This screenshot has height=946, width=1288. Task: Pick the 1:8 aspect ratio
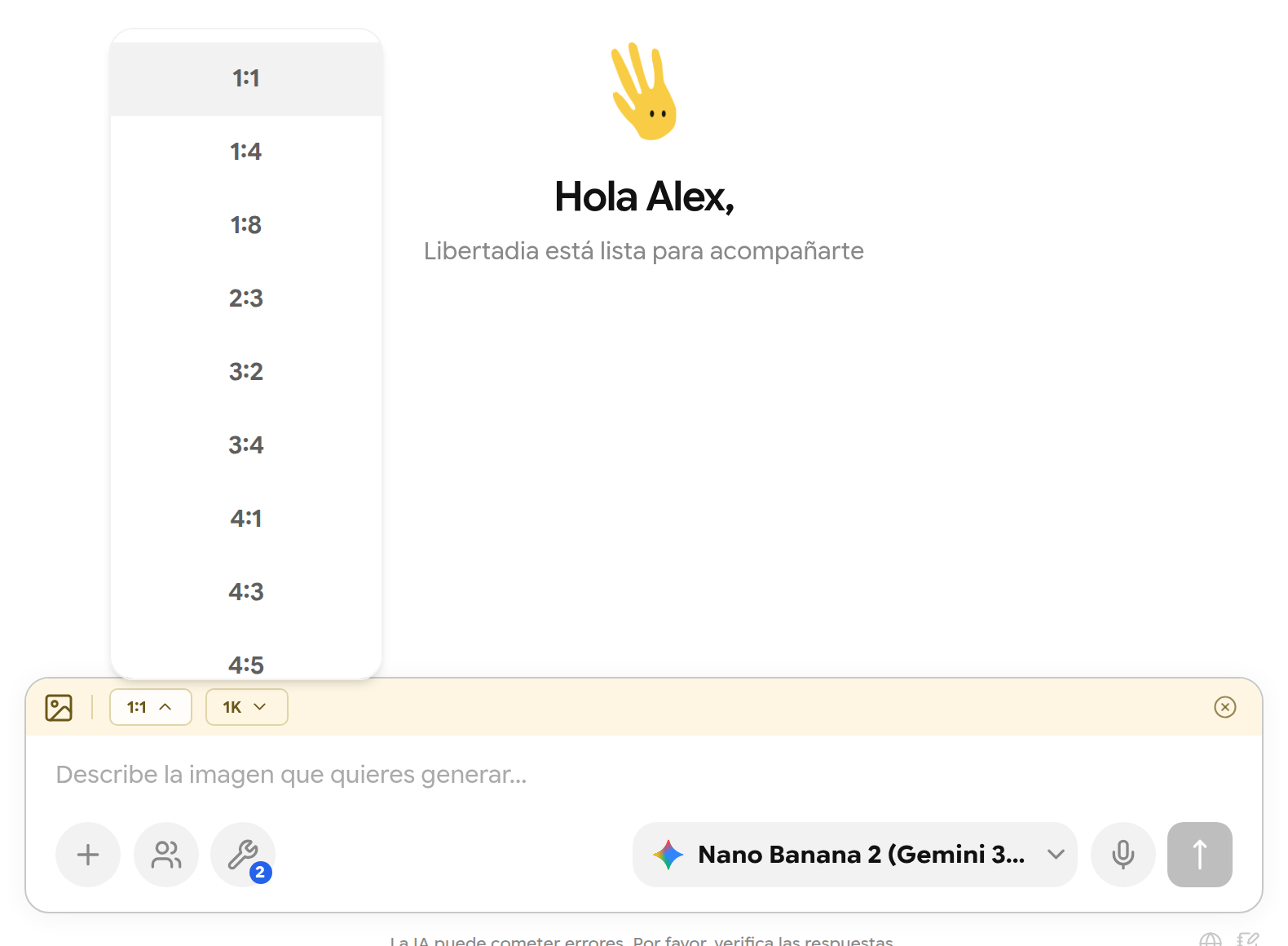point(245,225)
